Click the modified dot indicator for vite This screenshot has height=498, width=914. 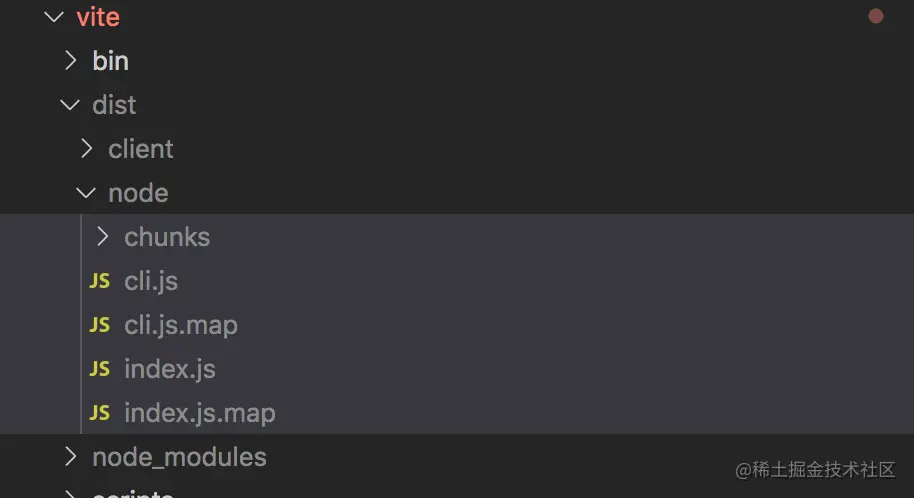click(x=876, y=16)
